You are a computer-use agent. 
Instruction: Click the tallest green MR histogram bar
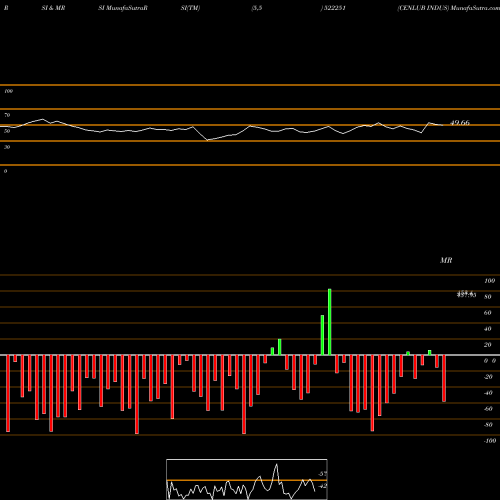tap(330, 322)
